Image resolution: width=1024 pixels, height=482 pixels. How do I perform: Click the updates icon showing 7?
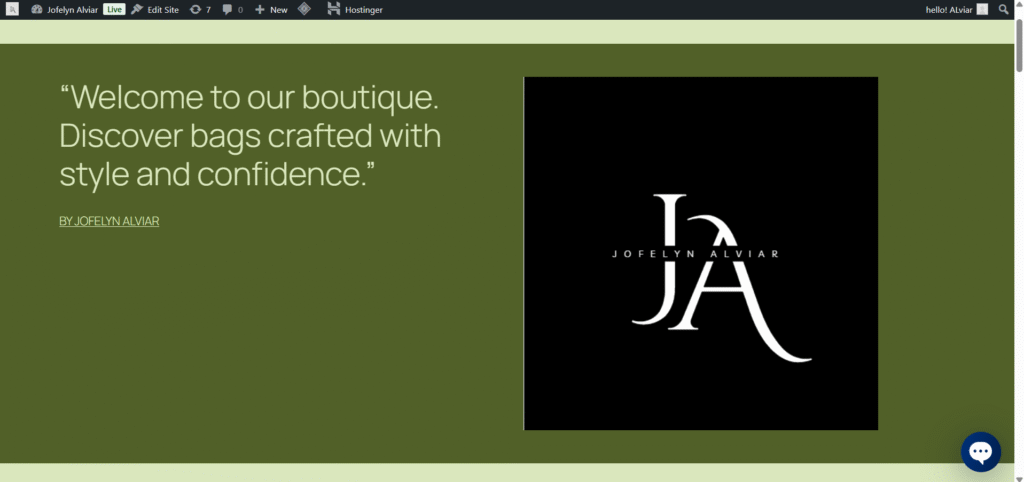[x=200, y=9]
